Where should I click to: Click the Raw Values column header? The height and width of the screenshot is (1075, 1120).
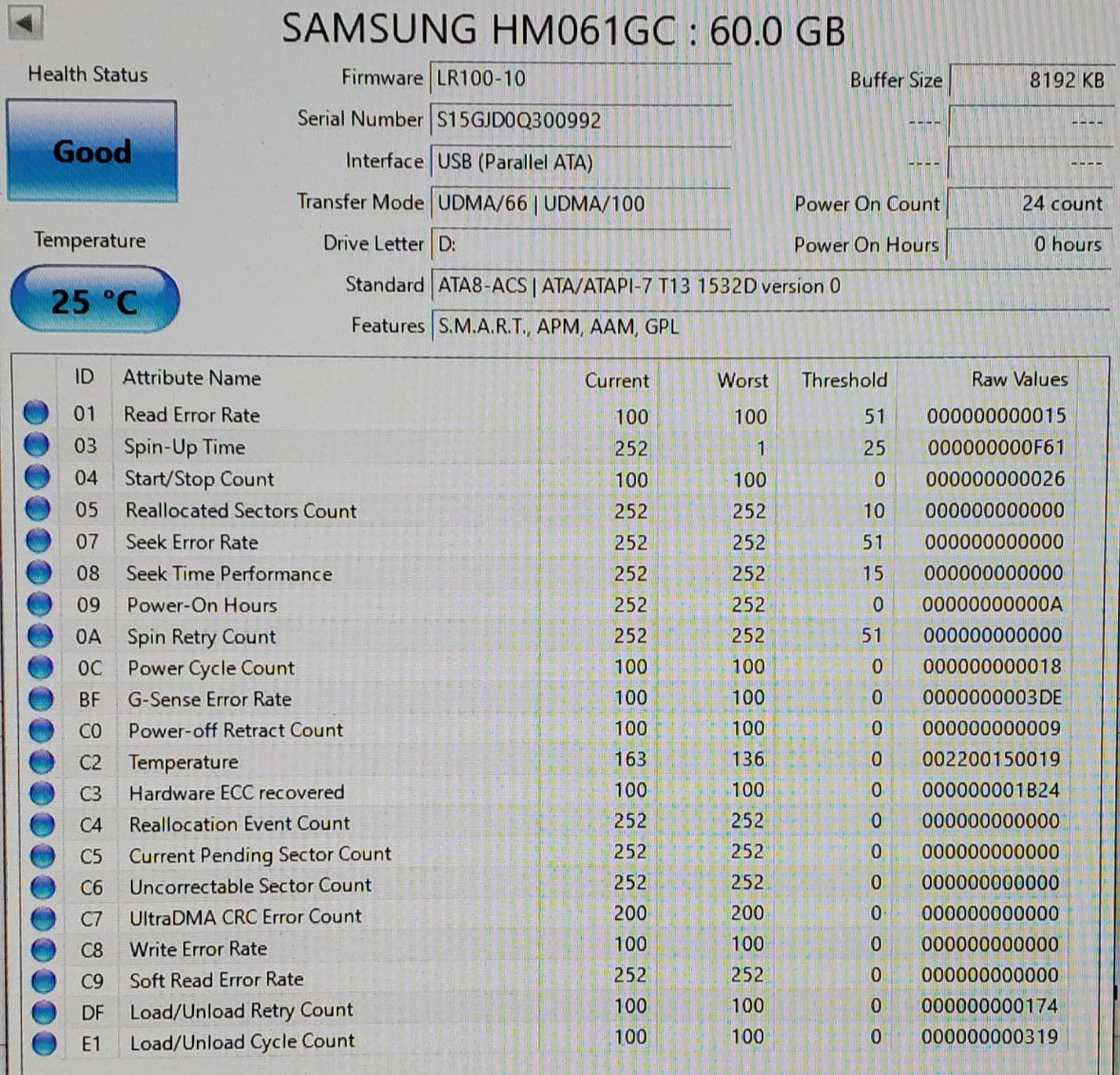click(x=1019, y=379)
